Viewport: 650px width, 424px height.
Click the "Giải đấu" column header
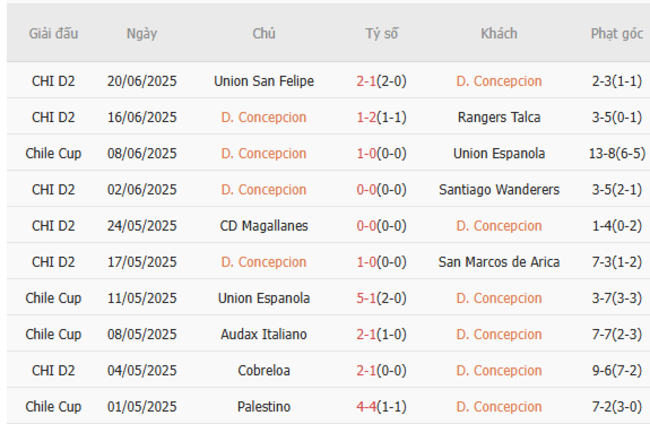click(x=54, y=33)
